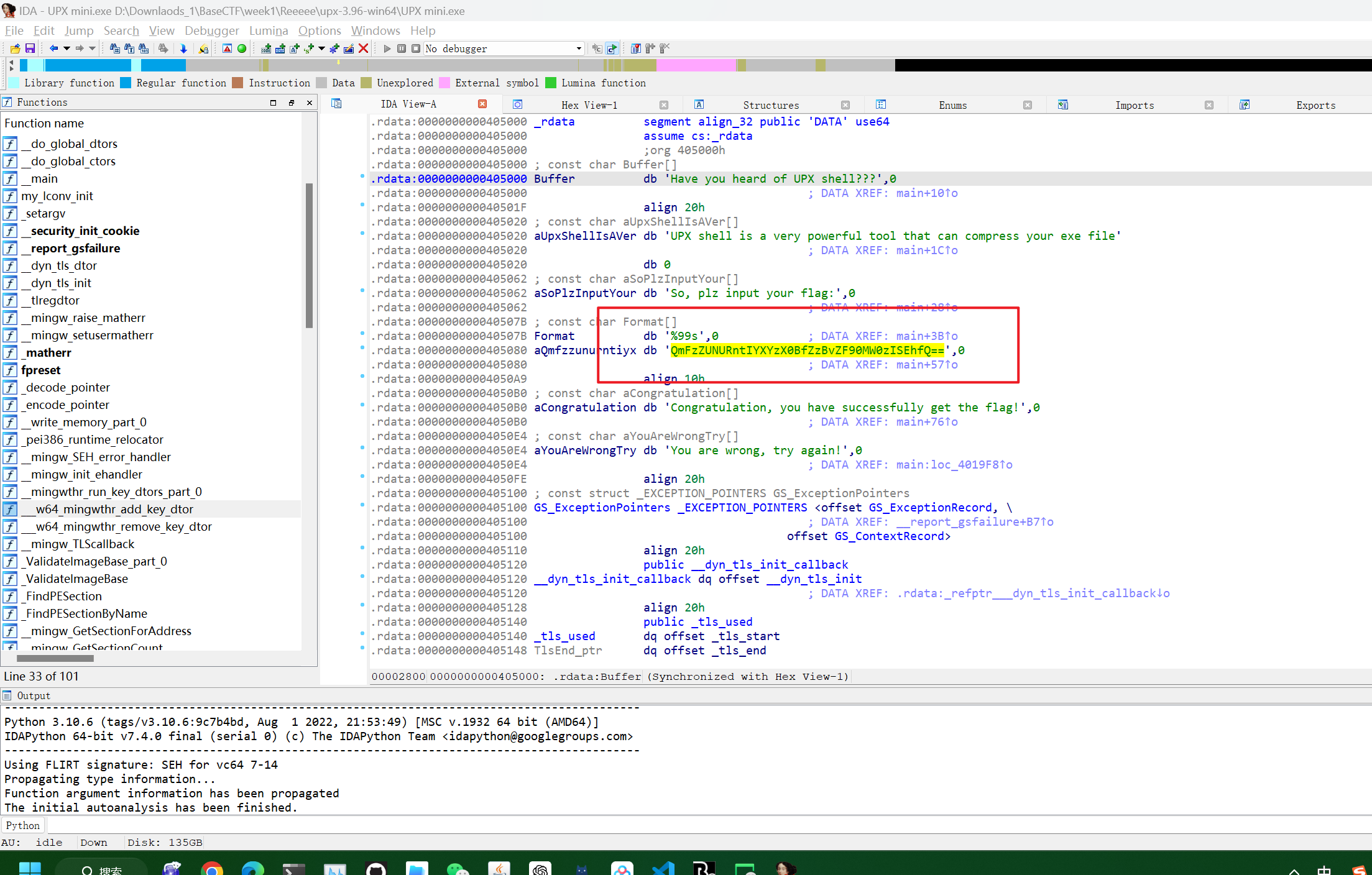The image size is (1372, 875).
Task: Click the blue down arrow jump icon
Action: [x=183, y=48]
